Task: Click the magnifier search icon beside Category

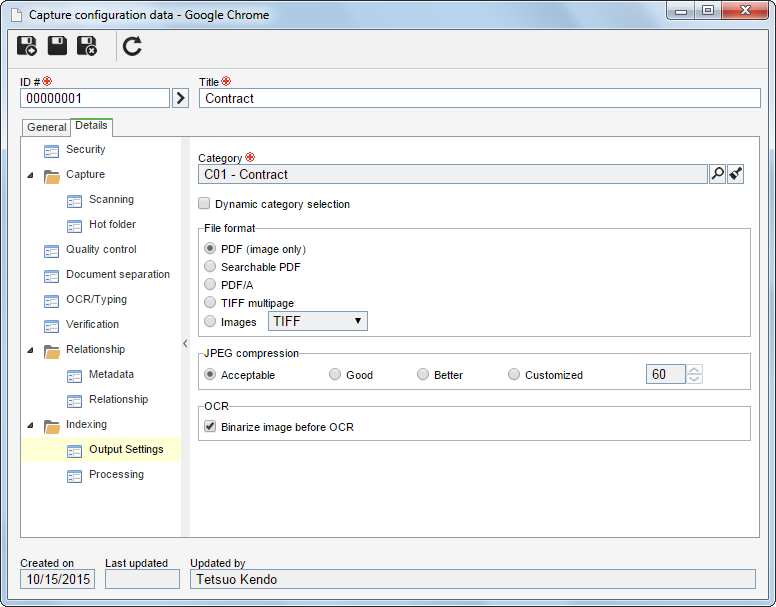Action: (717, 174)
